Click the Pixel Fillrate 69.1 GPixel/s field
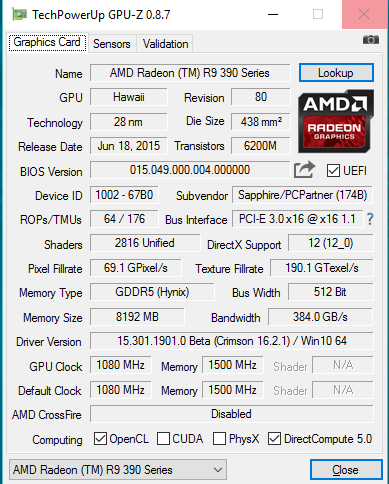This screenshot has height=484, width=389. coord(136,268)
